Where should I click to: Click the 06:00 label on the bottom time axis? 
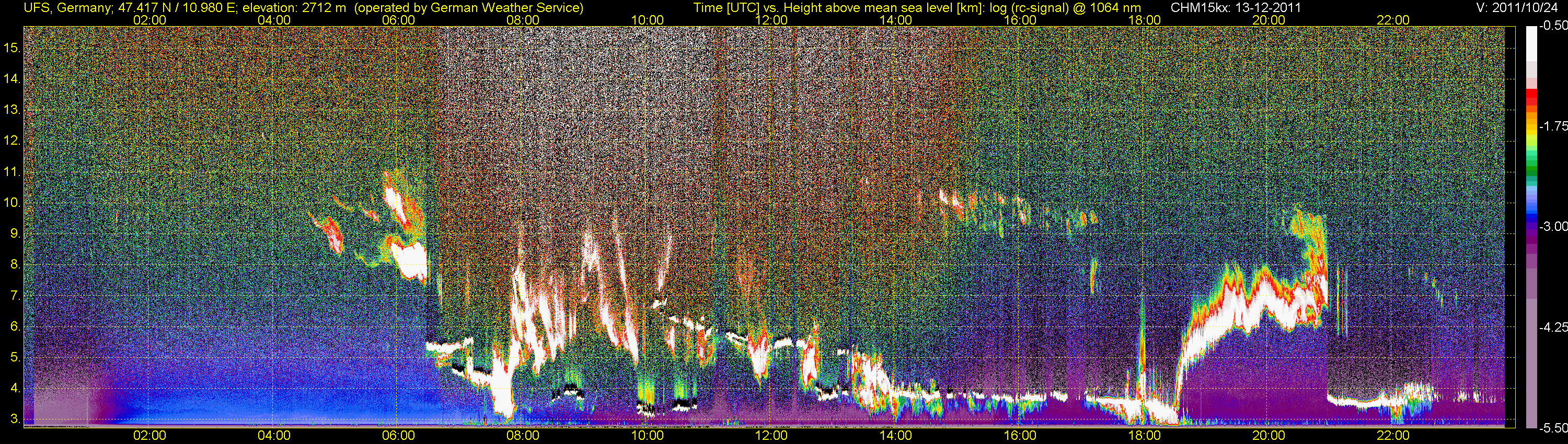point(399,436)
